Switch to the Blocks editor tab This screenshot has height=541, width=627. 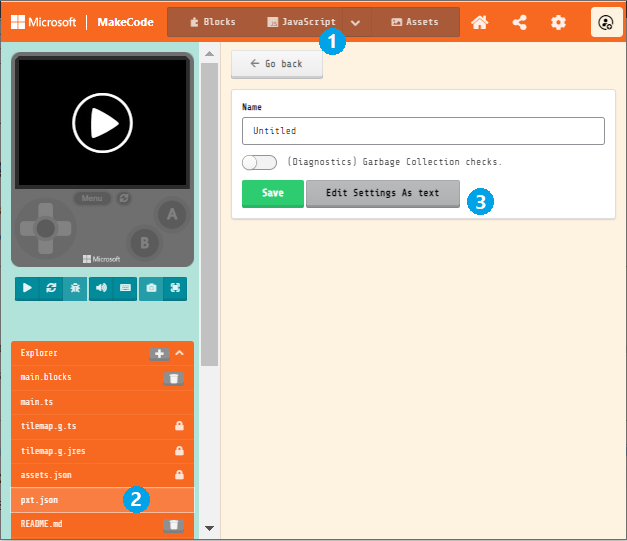[213, 22]
